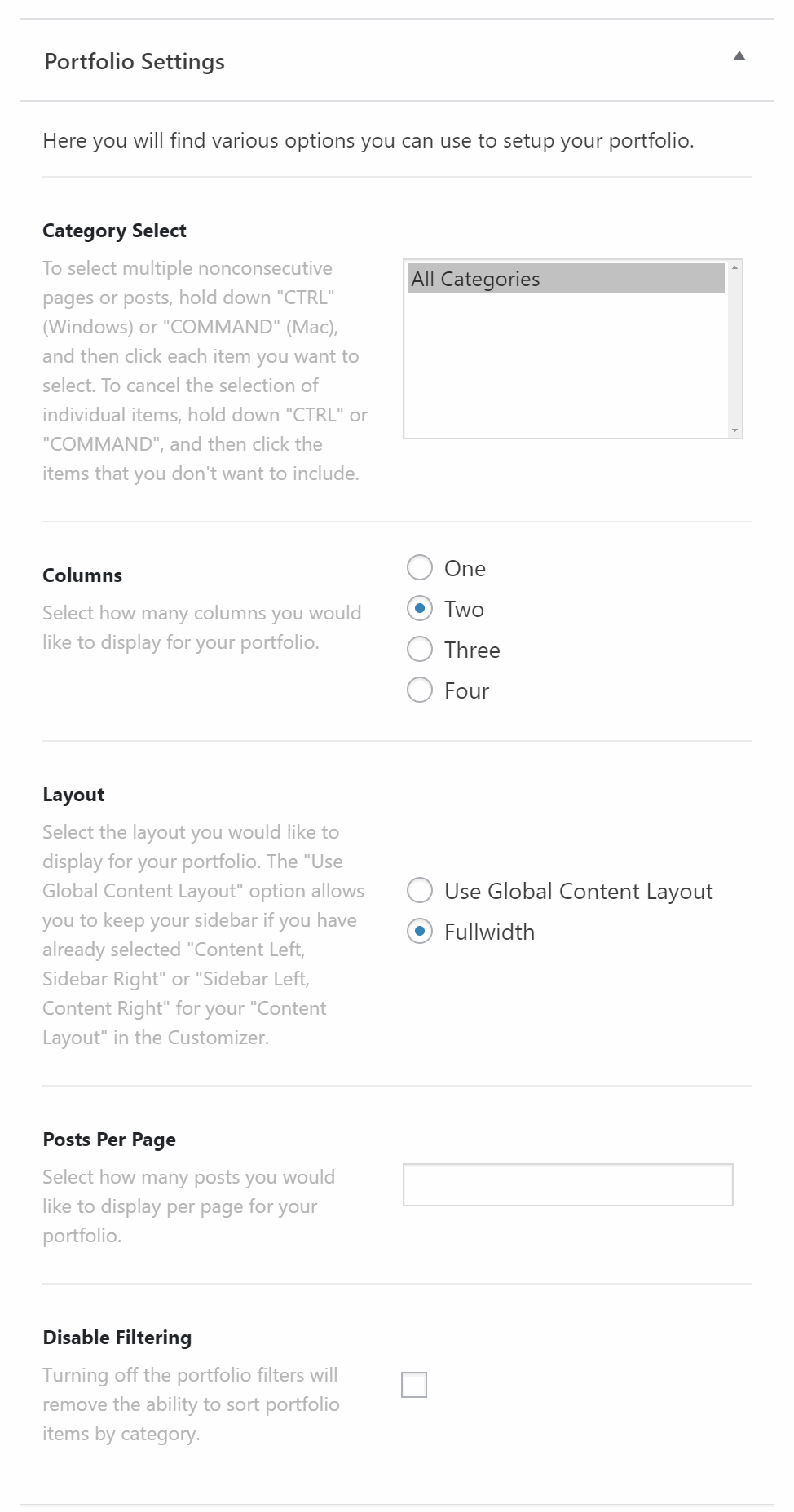Click the category list scroll-up arrow
The width and height of the screenshot is (794, 1512).
click(x=734, y=267)
